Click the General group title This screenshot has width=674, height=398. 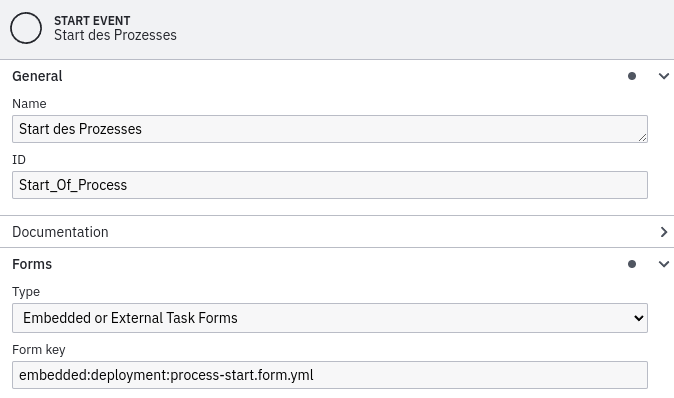pyautogui.click(x=37, y=76)
